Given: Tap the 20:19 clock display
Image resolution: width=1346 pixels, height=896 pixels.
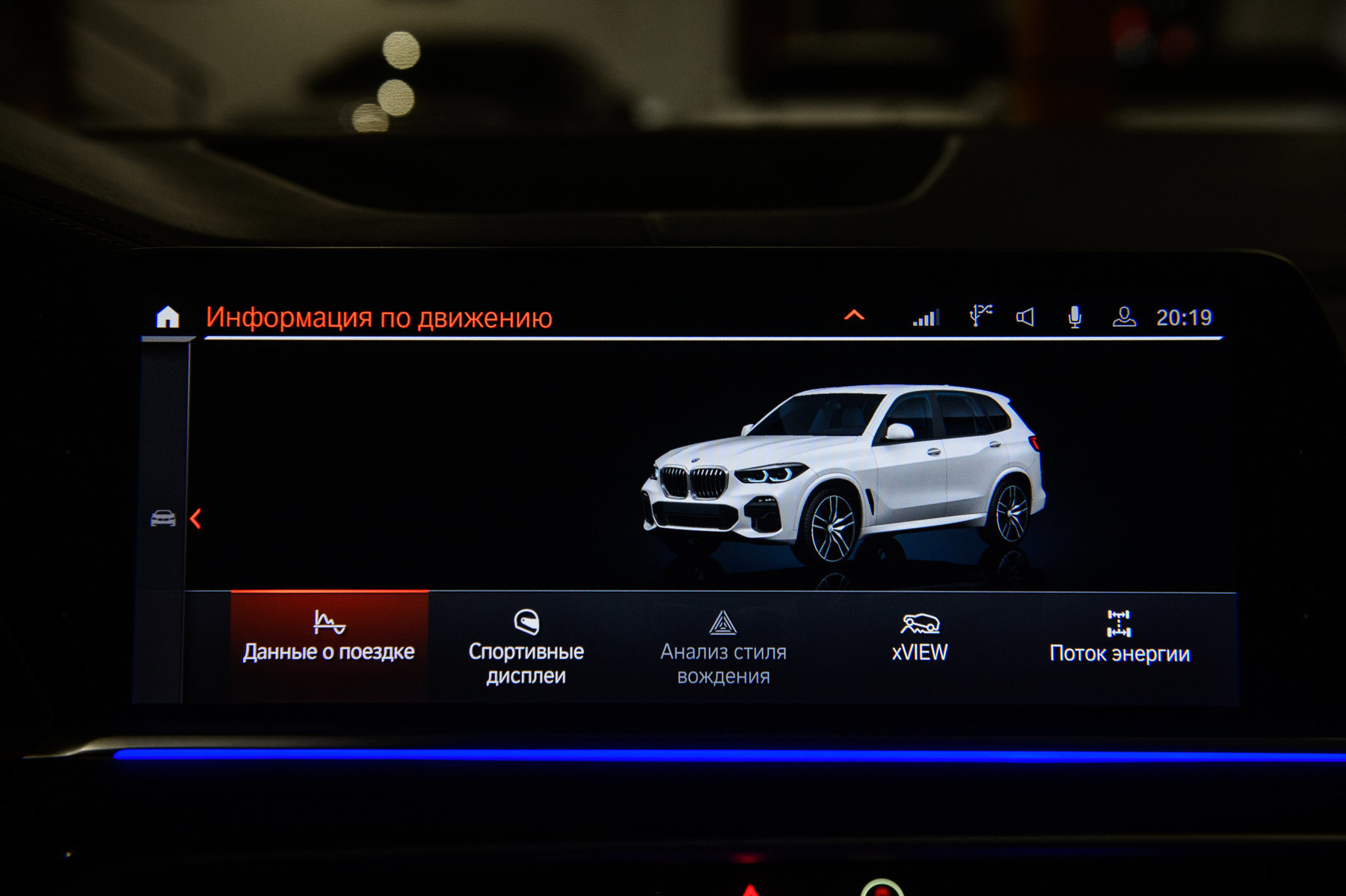Looking at the screenshot, I should (1184, 318).
